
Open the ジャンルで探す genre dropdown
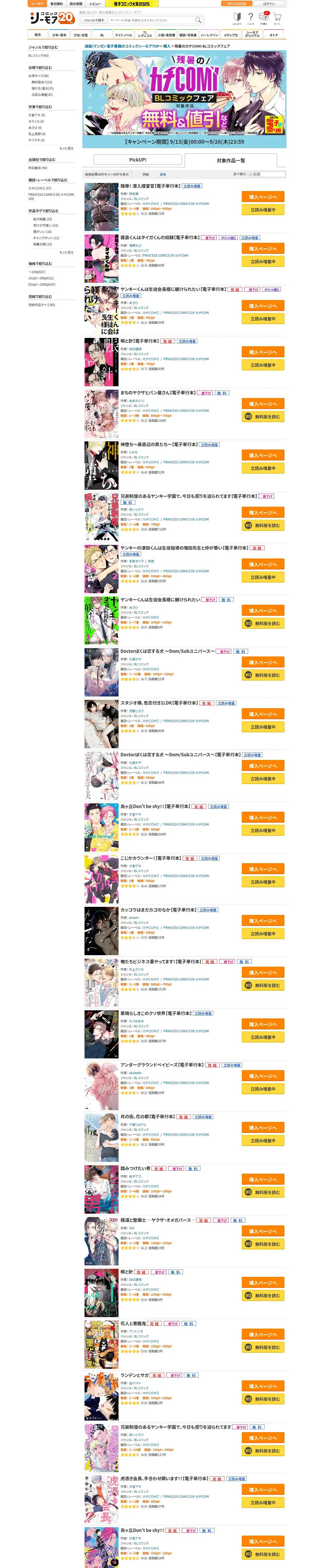coord(94,20)
